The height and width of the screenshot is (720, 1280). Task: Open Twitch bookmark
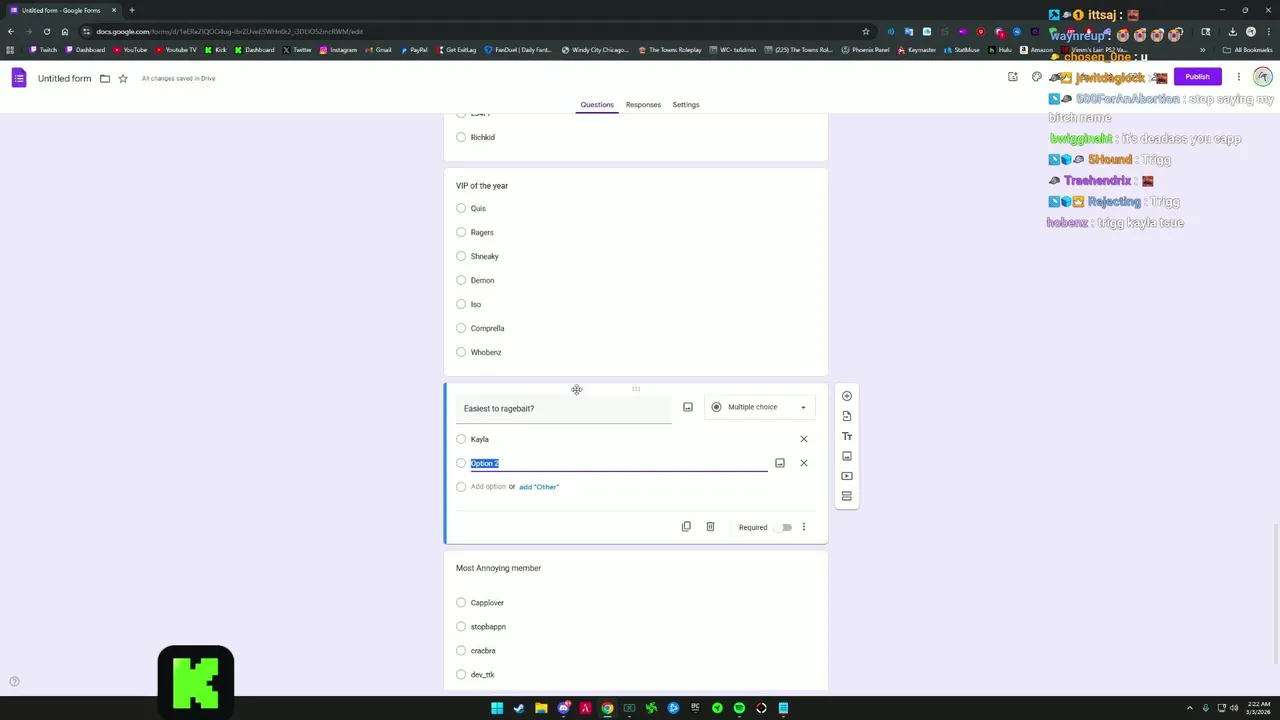pos(43,50)
